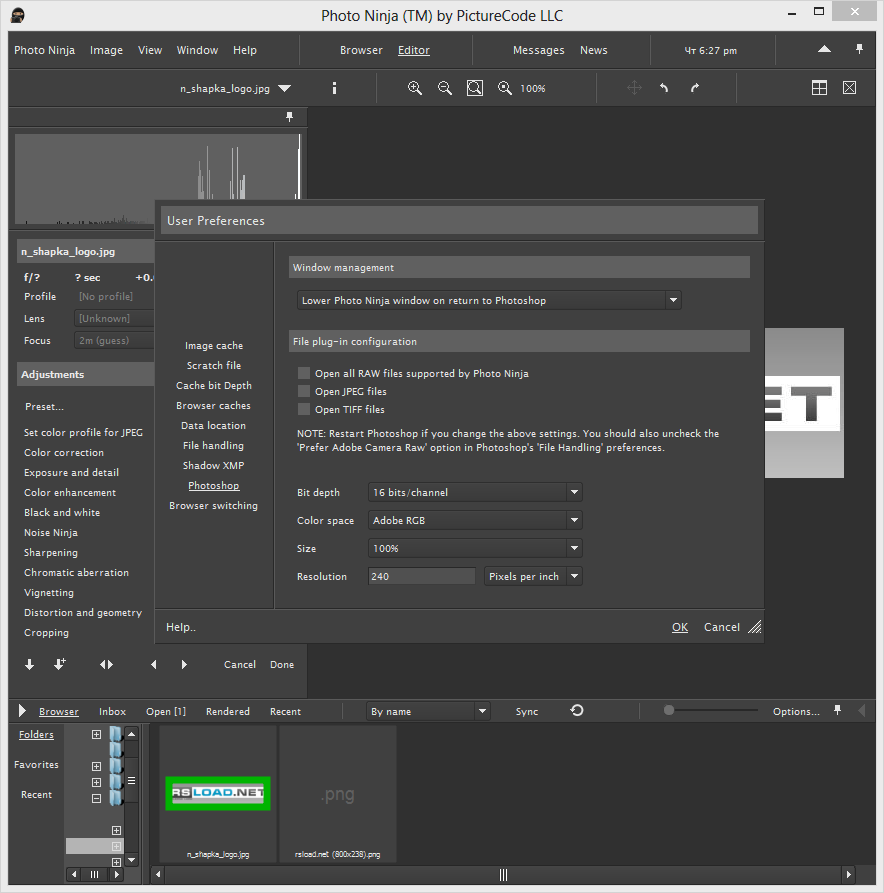Check the 'Open JPEG files' checkbox
884x893 pixels.
click(x=304, y=391)
